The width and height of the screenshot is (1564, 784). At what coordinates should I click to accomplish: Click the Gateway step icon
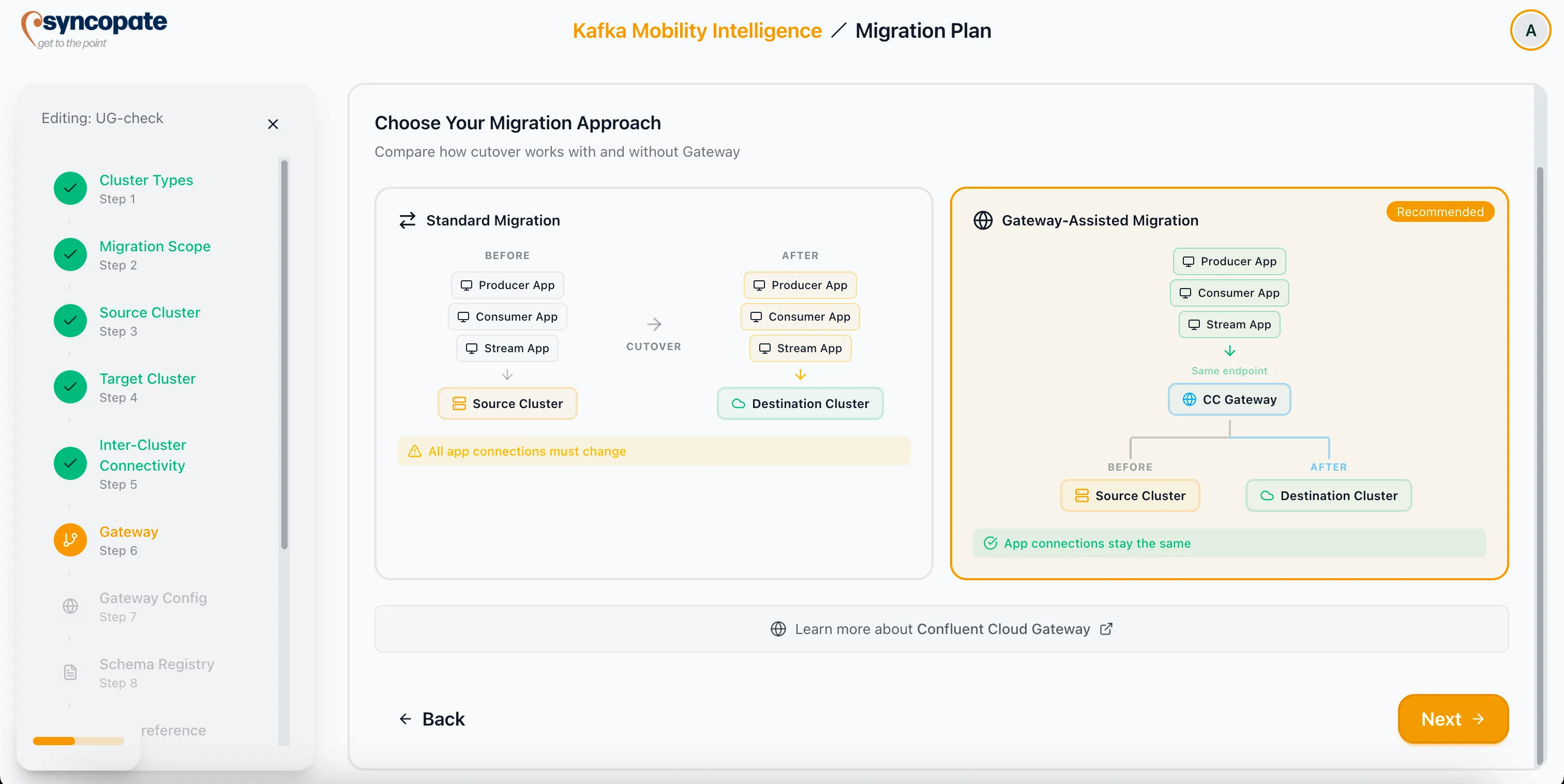point(69,539)
